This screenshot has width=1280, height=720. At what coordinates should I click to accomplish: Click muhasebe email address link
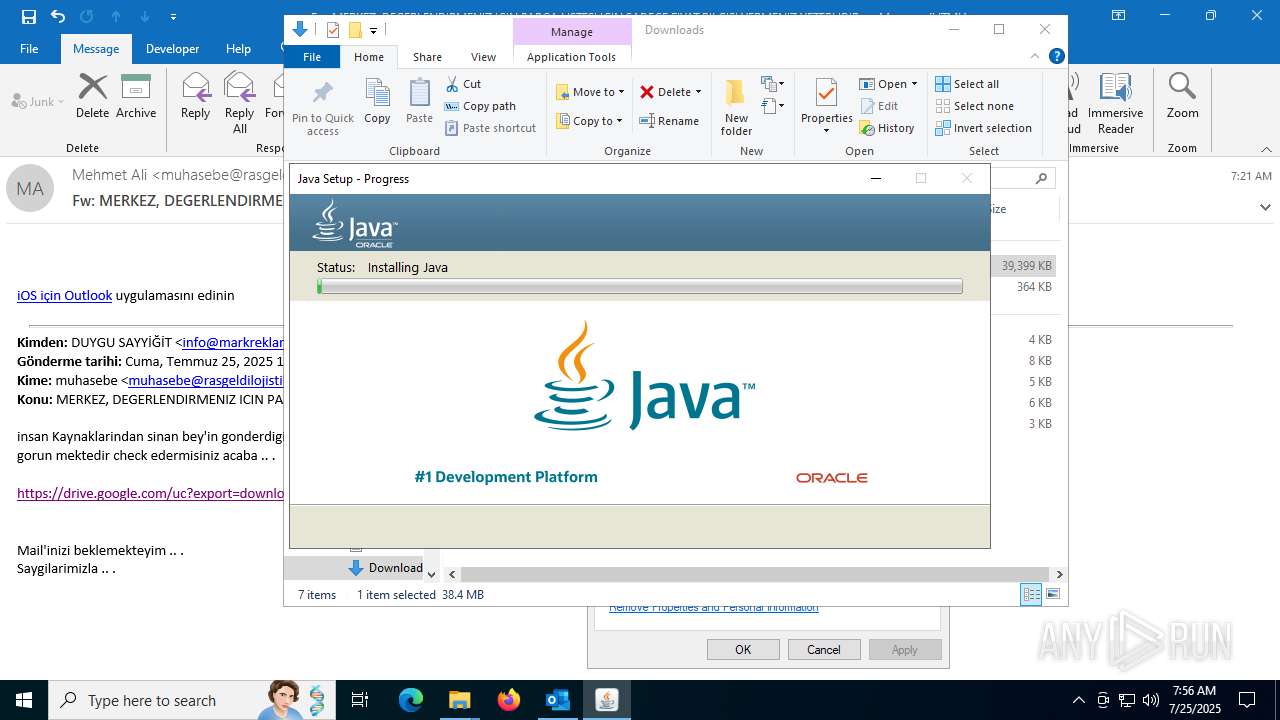pos(207,380)
